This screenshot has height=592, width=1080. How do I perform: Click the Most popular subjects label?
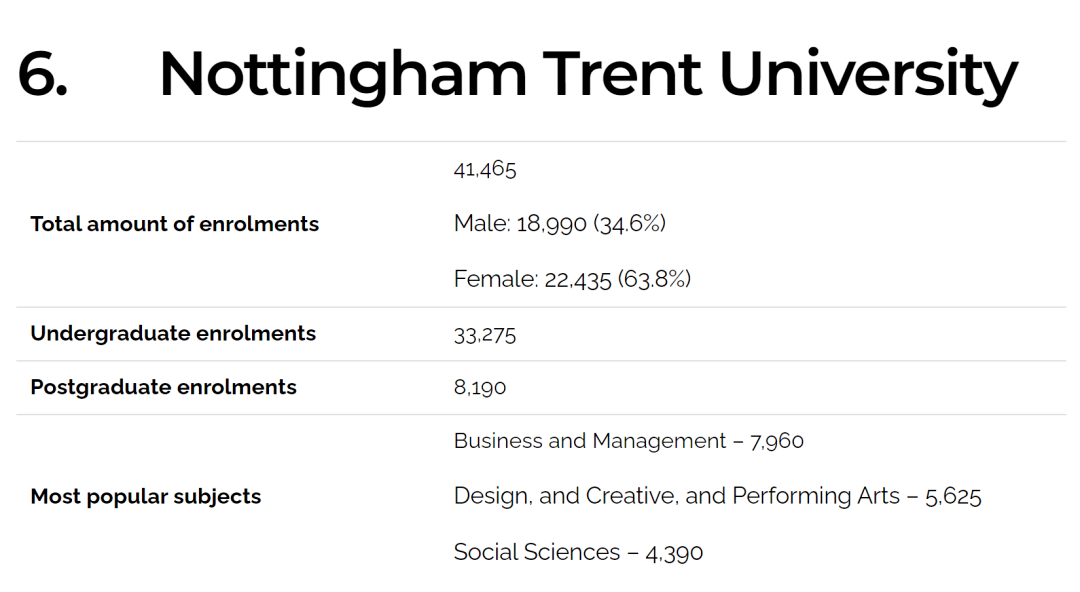coord(145,497)
